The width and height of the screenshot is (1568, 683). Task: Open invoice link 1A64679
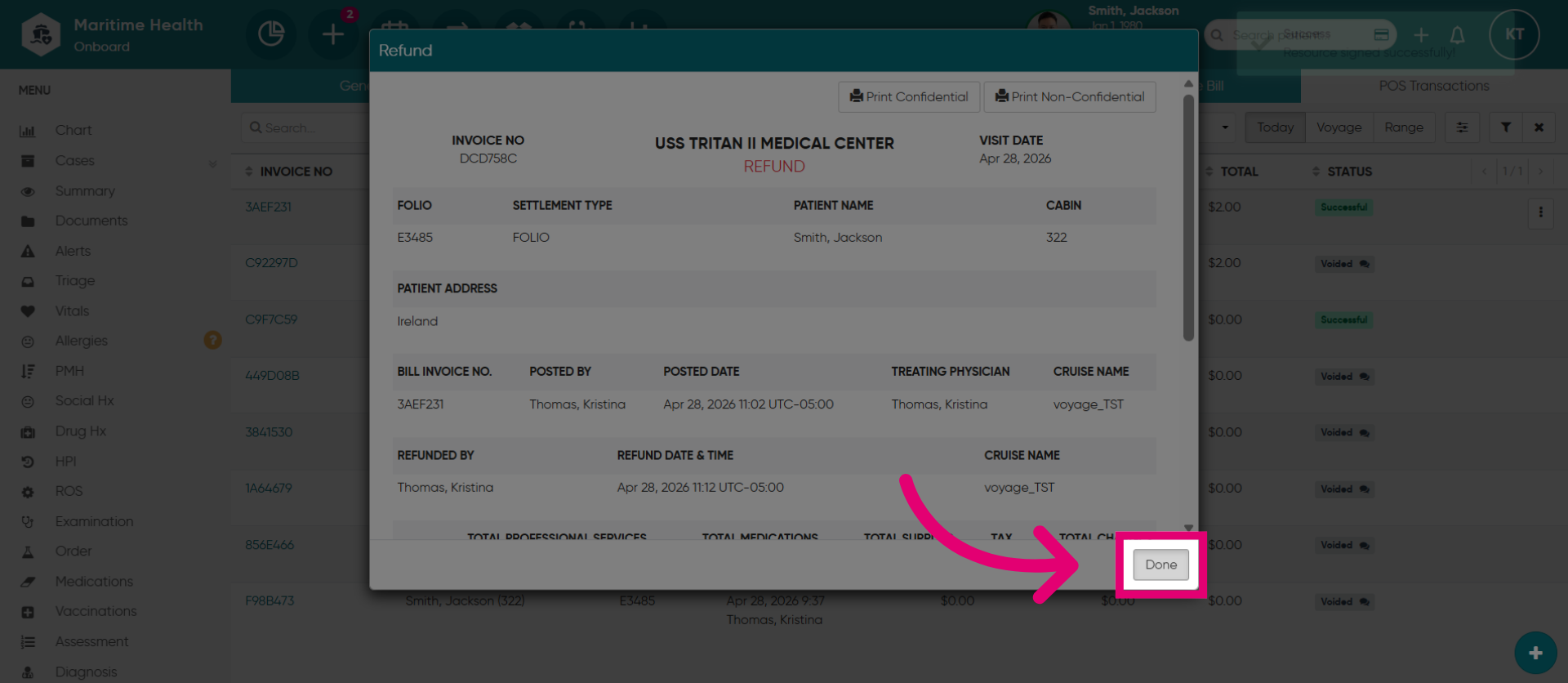click(268, 489)
